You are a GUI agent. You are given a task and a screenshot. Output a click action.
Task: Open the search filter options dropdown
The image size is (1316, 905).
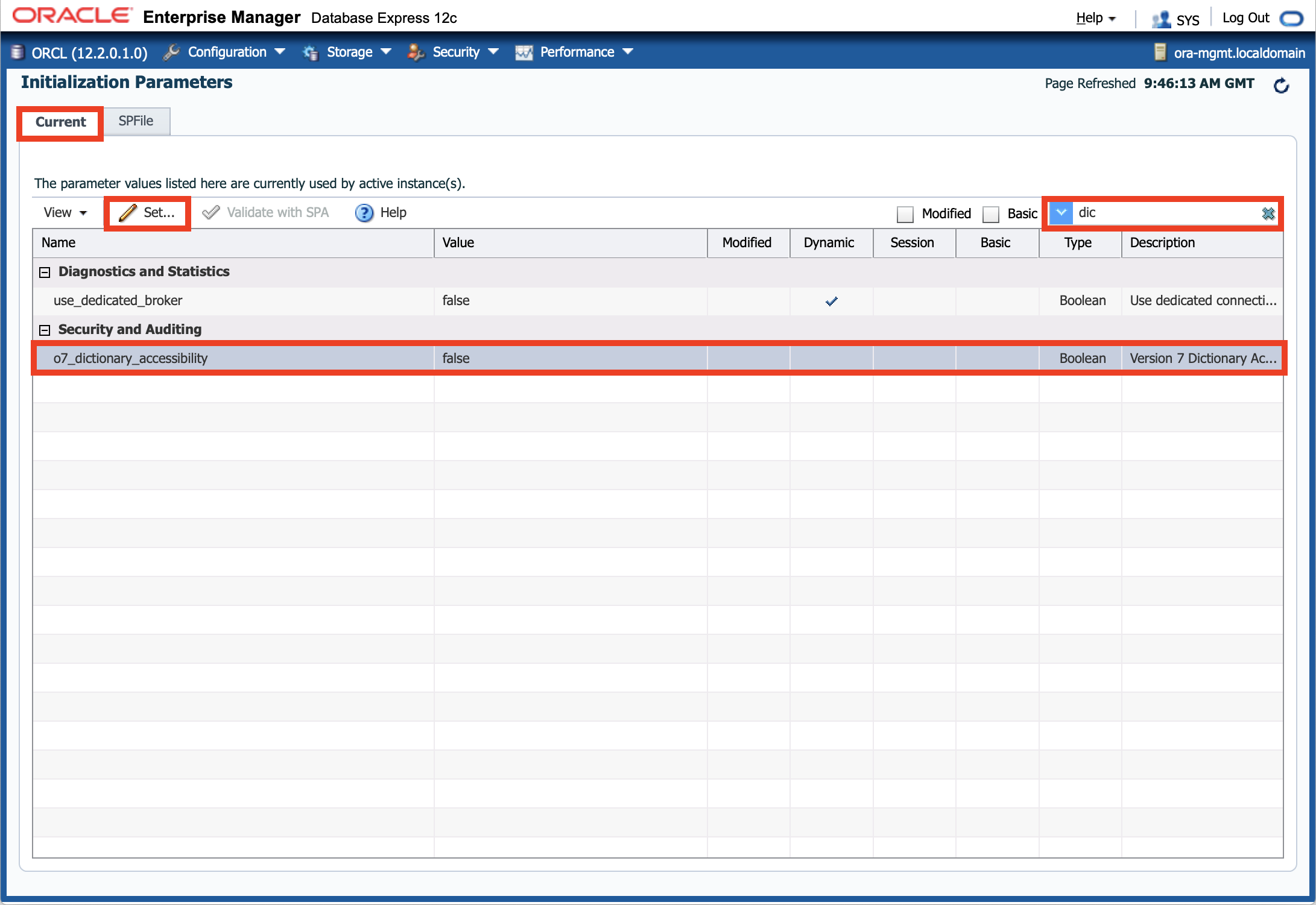1061,212
